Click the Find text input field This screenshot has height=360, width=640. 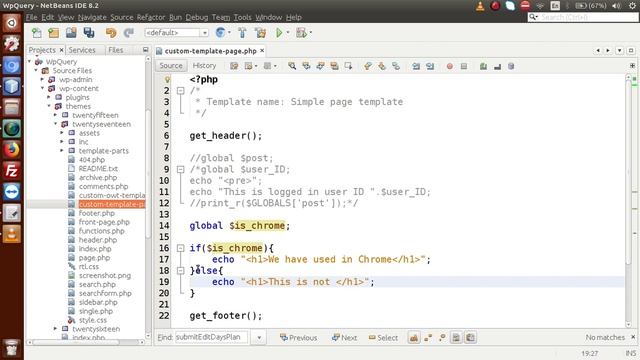[211, 338]
